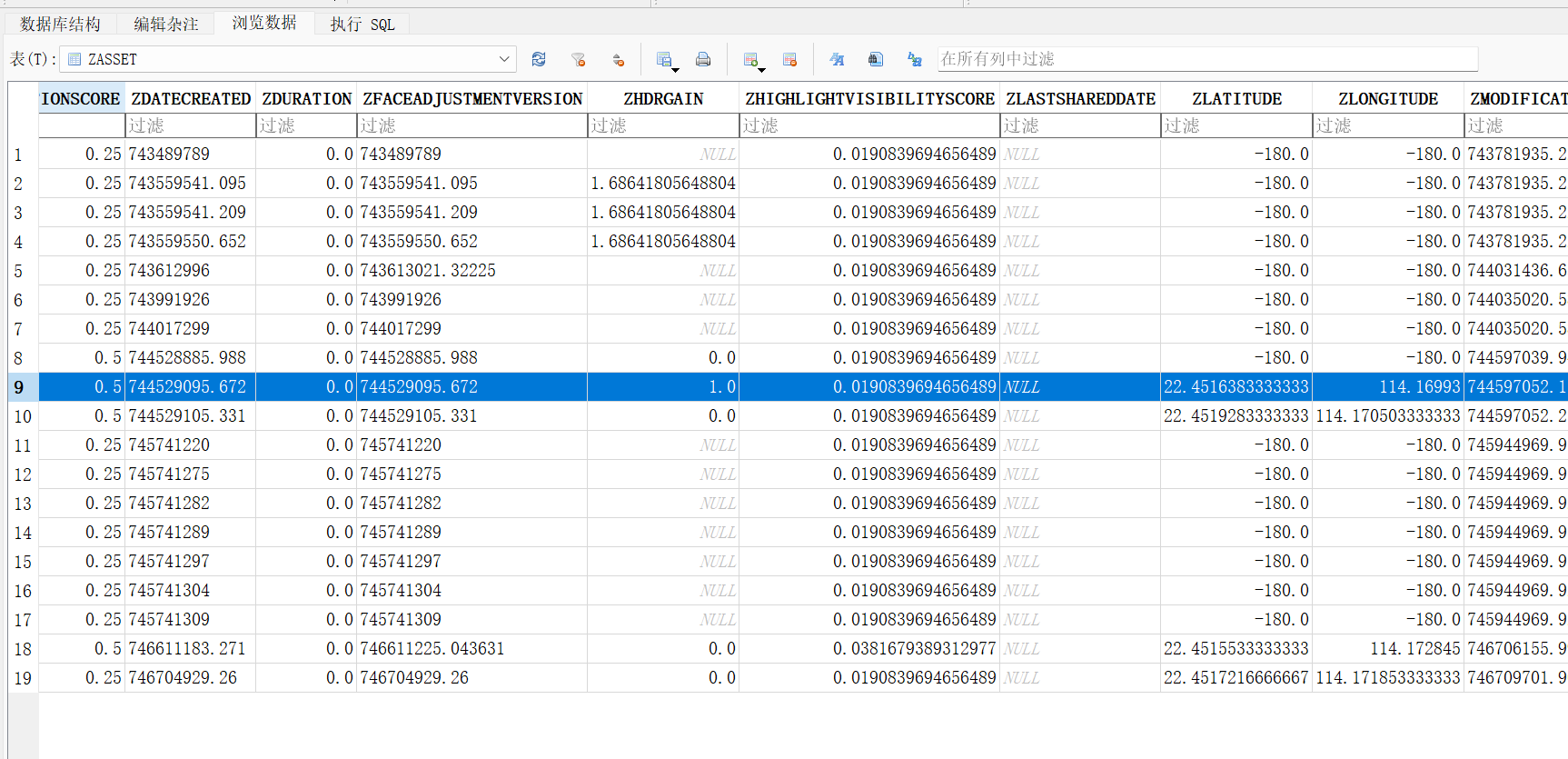The height and width of the screenshot is (759, 1568).
Task: Click the print table icon
Action: click(x=703, y=59)
